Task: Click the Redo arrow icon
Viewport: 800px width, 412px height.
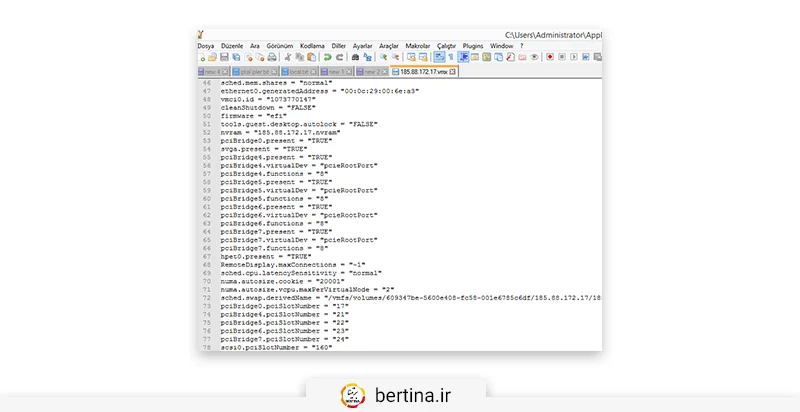Action: [x=340, y=58]
